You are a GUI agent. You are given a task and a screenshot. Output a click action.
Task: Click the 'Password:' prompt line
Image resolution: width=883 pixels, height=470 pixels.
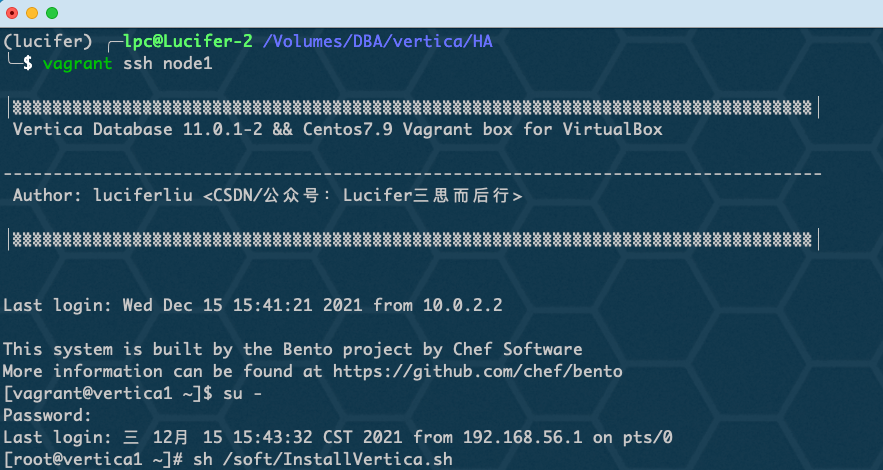point(47,415)
